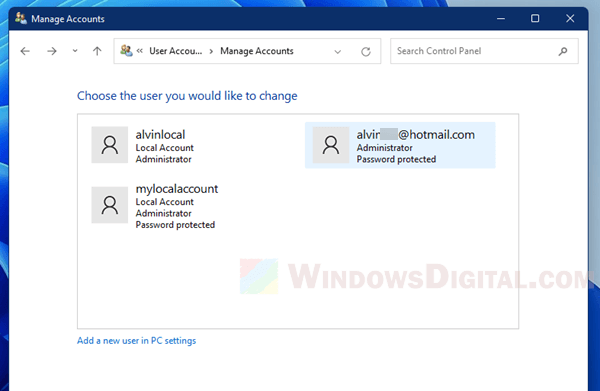Go forward with the right arrow button
Viewport: 600px width, 391px height.
(x=52, y=51)
